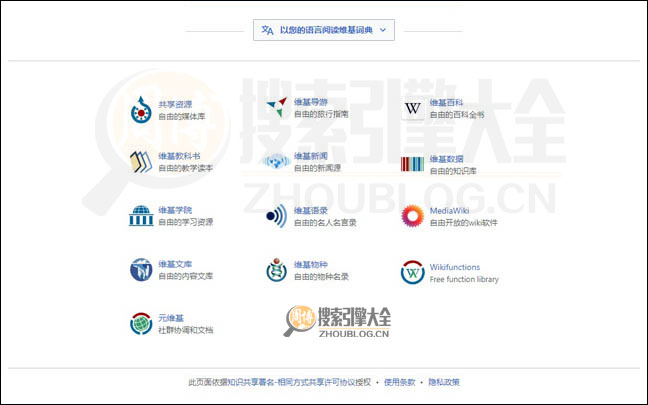
Task: Click the Free function library text
Action: point(464,279)
